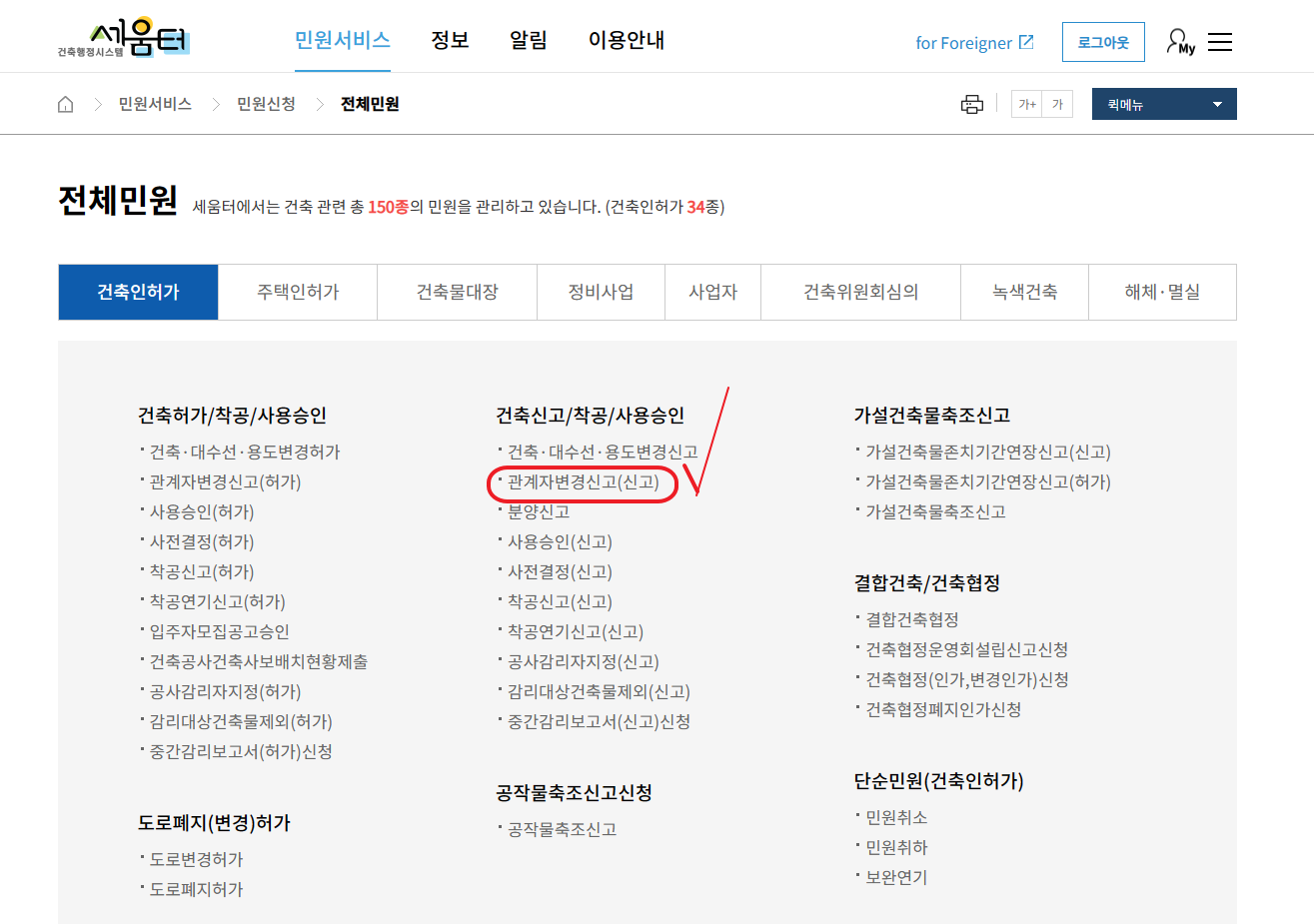Screen dimensions: 1314x924
Task: Increase font size with 가+ button
Action: click(x=1026, y=104)
